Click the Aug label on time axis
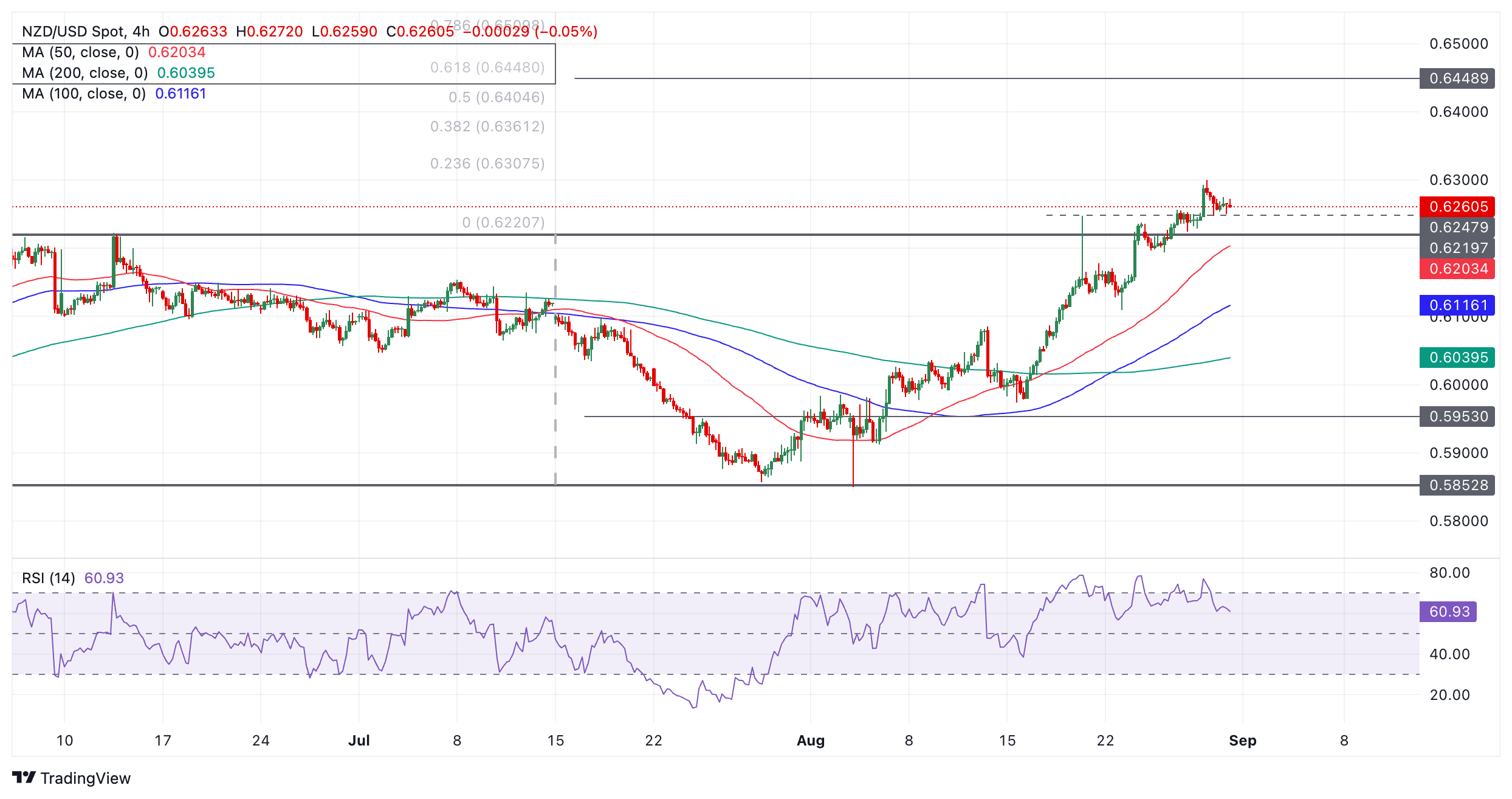 810,740
